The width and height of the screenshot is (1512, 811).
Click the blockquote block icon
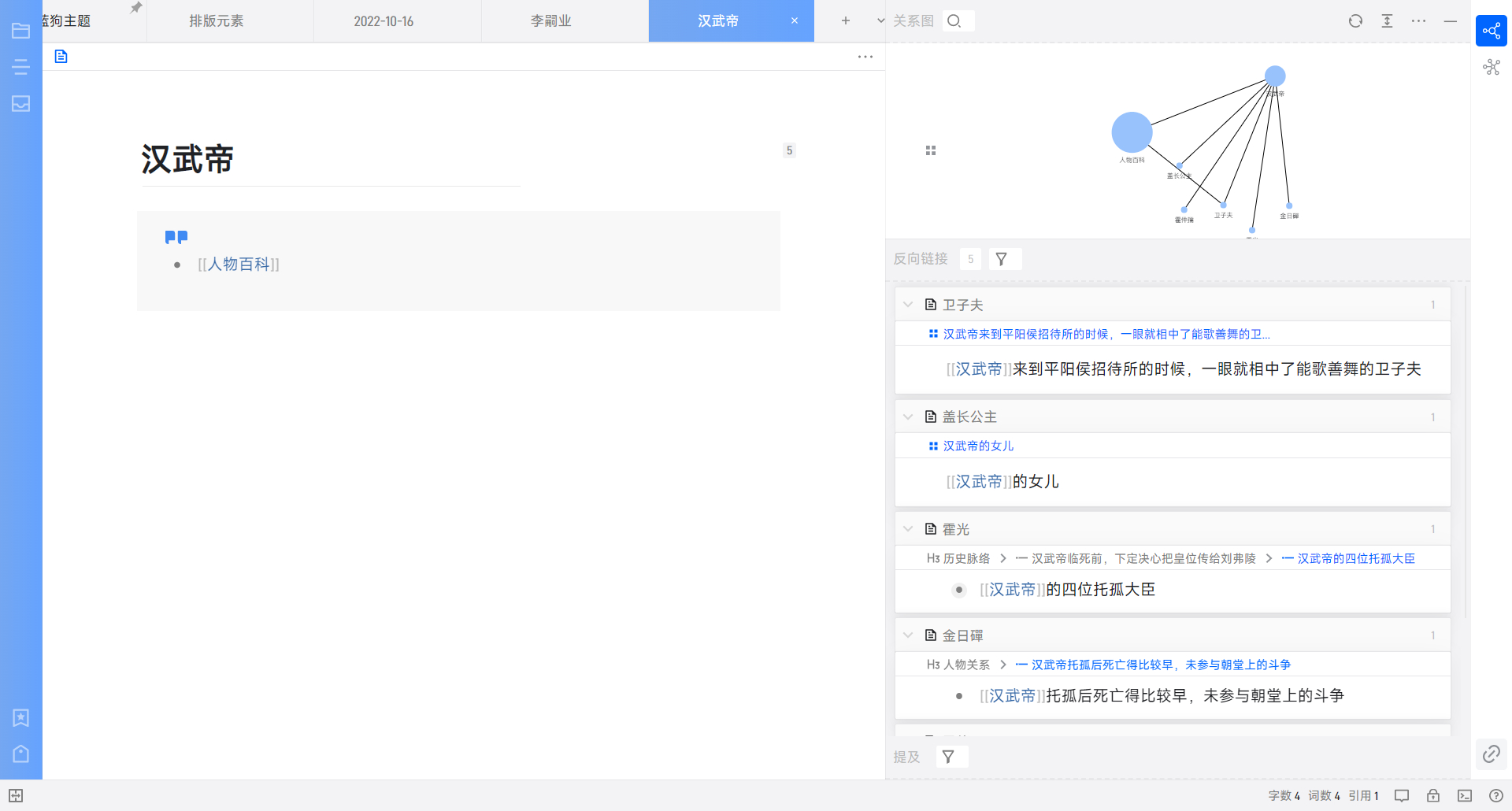tap(176, 237)
